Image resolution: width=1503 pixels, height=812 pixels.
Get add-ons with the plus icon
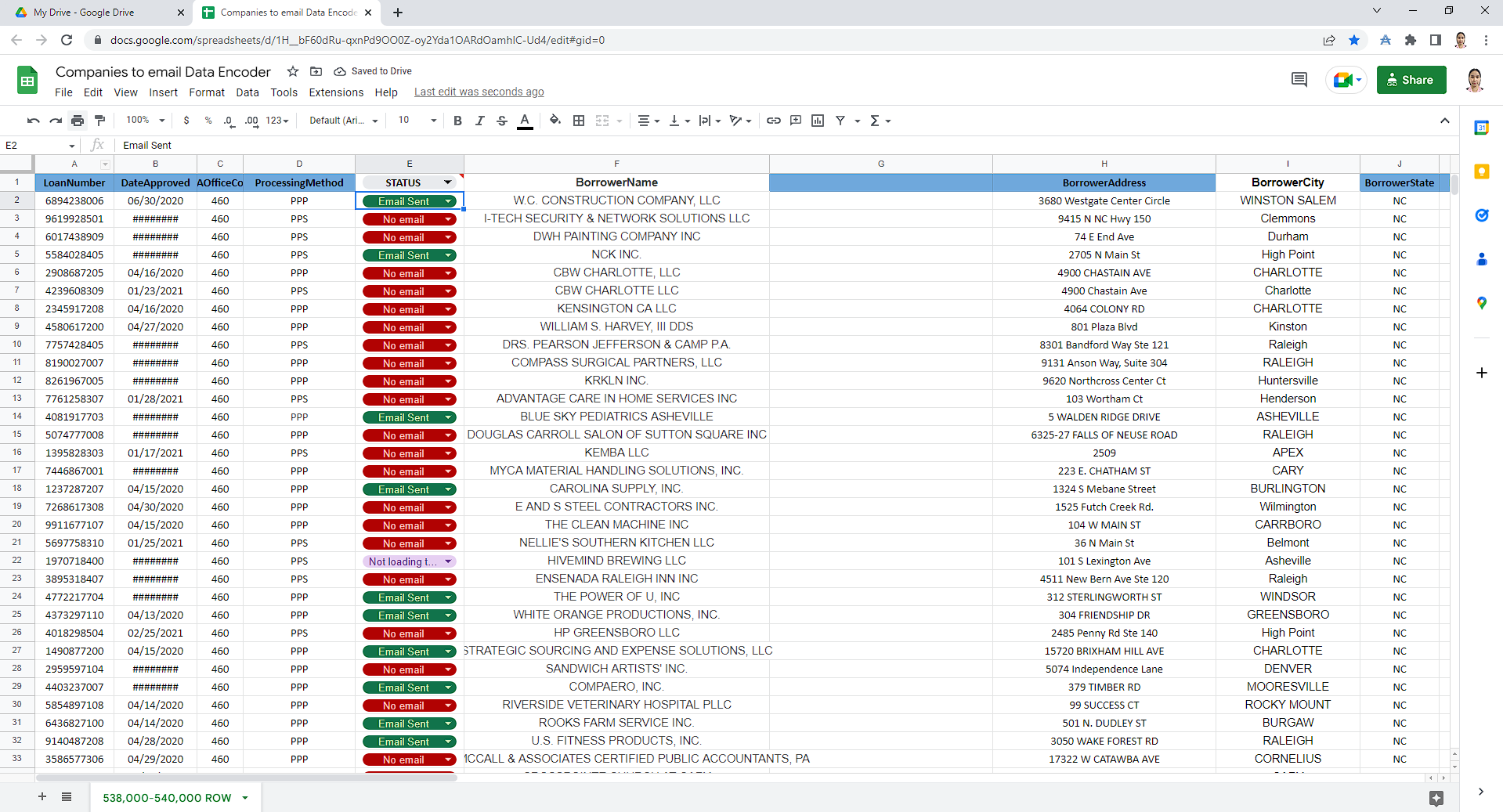pyautogui.click(x=1481, y=373)
